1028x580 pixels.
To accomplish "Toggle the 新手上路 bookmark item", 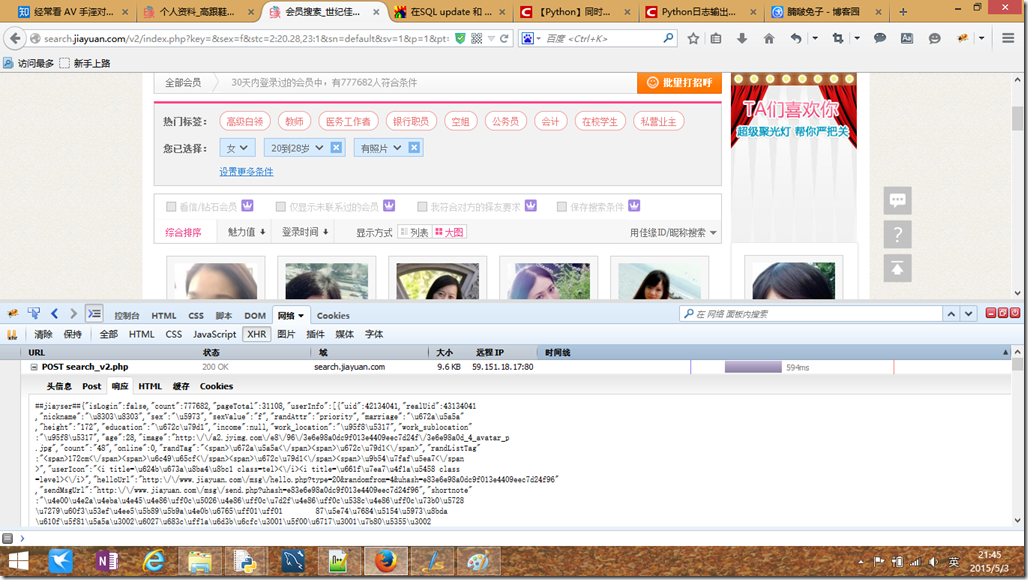I will pos(85,63).
